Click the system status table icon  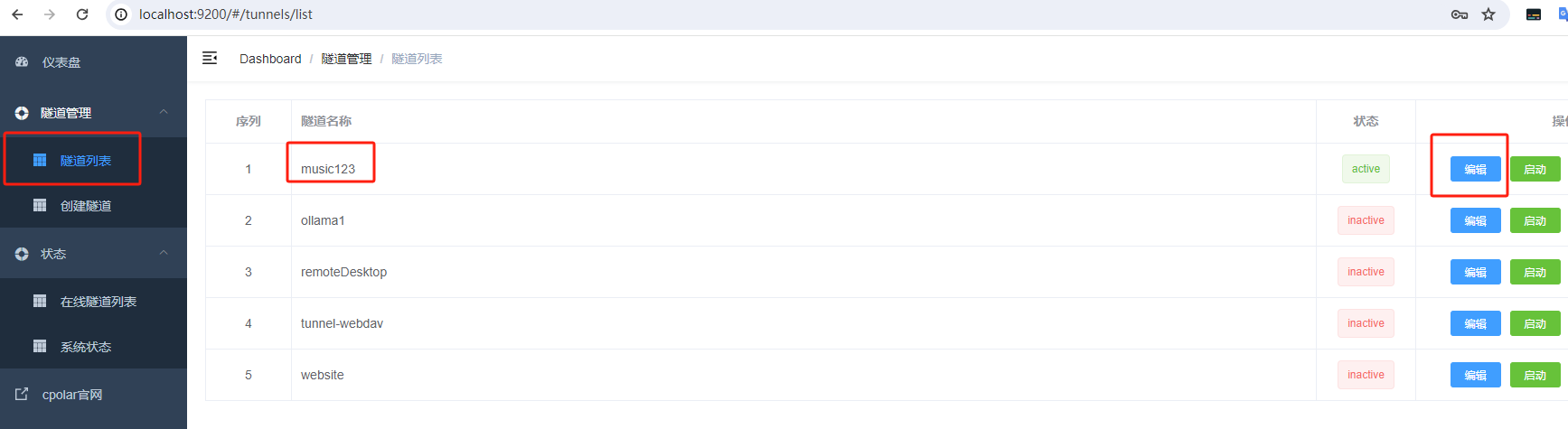40,346
